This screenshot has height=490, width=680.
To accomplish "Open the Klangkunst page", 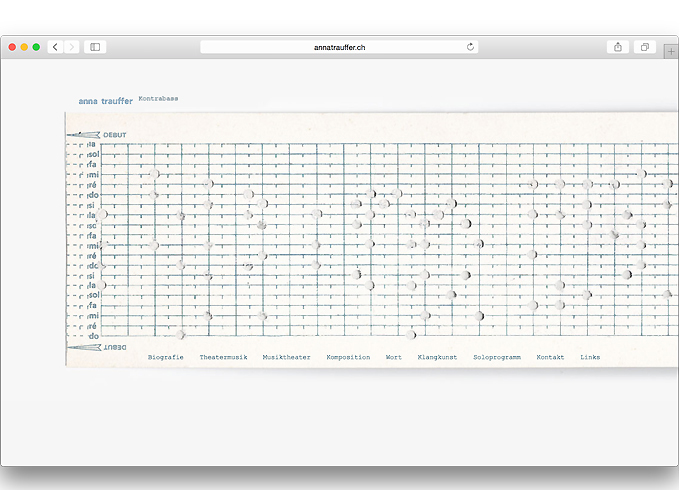I will coord(437,357).
